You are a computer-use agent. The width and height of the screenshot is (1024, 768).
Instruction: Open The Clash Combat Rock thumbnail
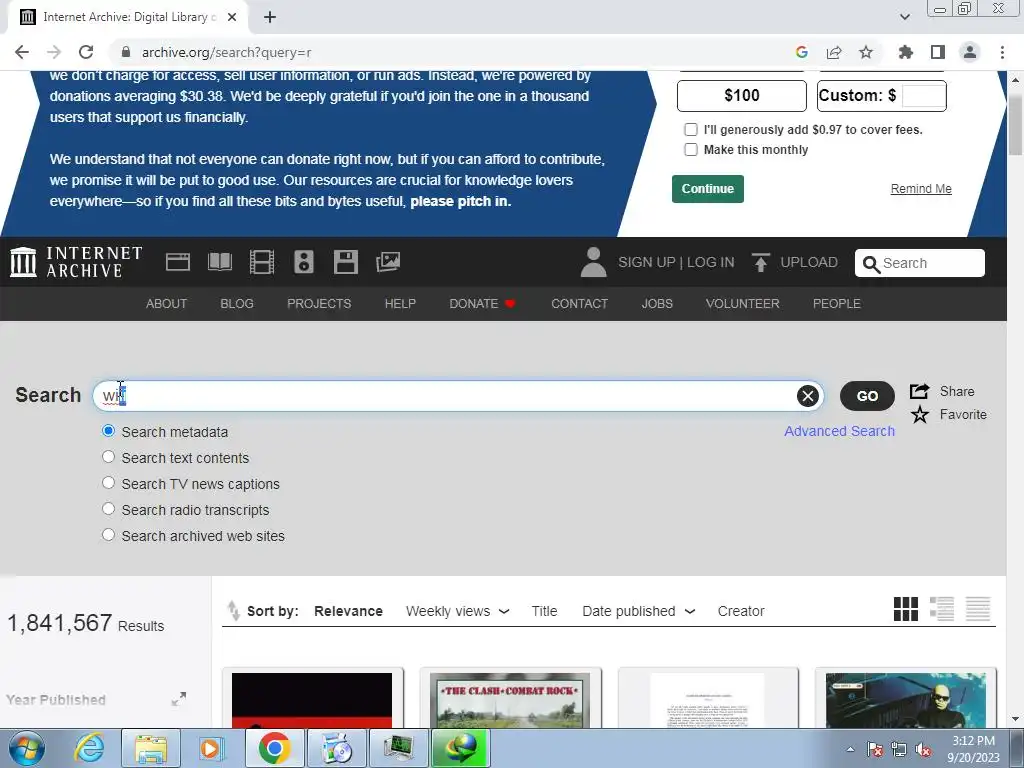[x=510, y=699]
